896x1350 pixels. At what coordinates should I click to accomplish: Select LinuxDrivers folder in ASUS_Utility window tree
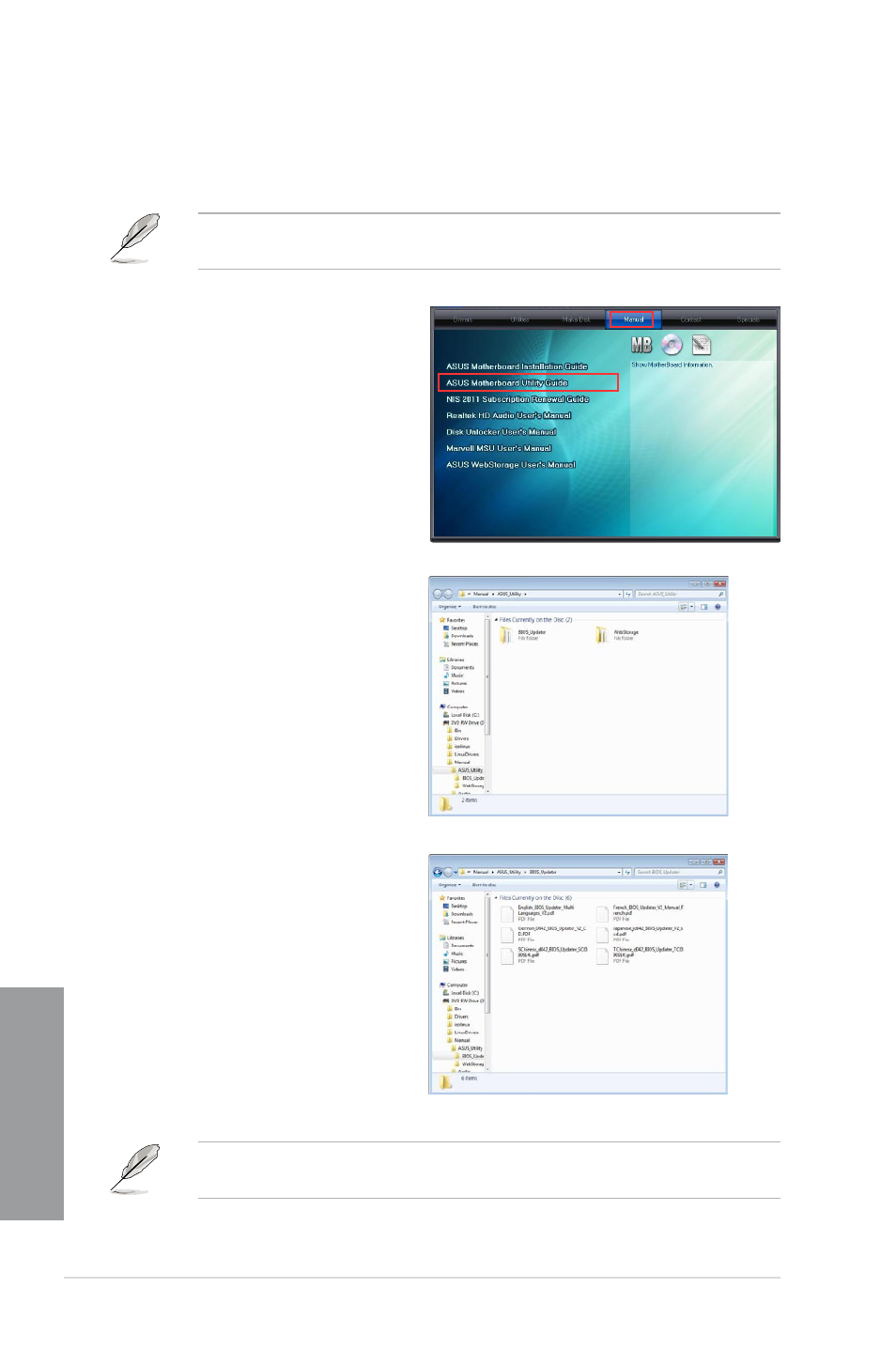pos(464,754)
